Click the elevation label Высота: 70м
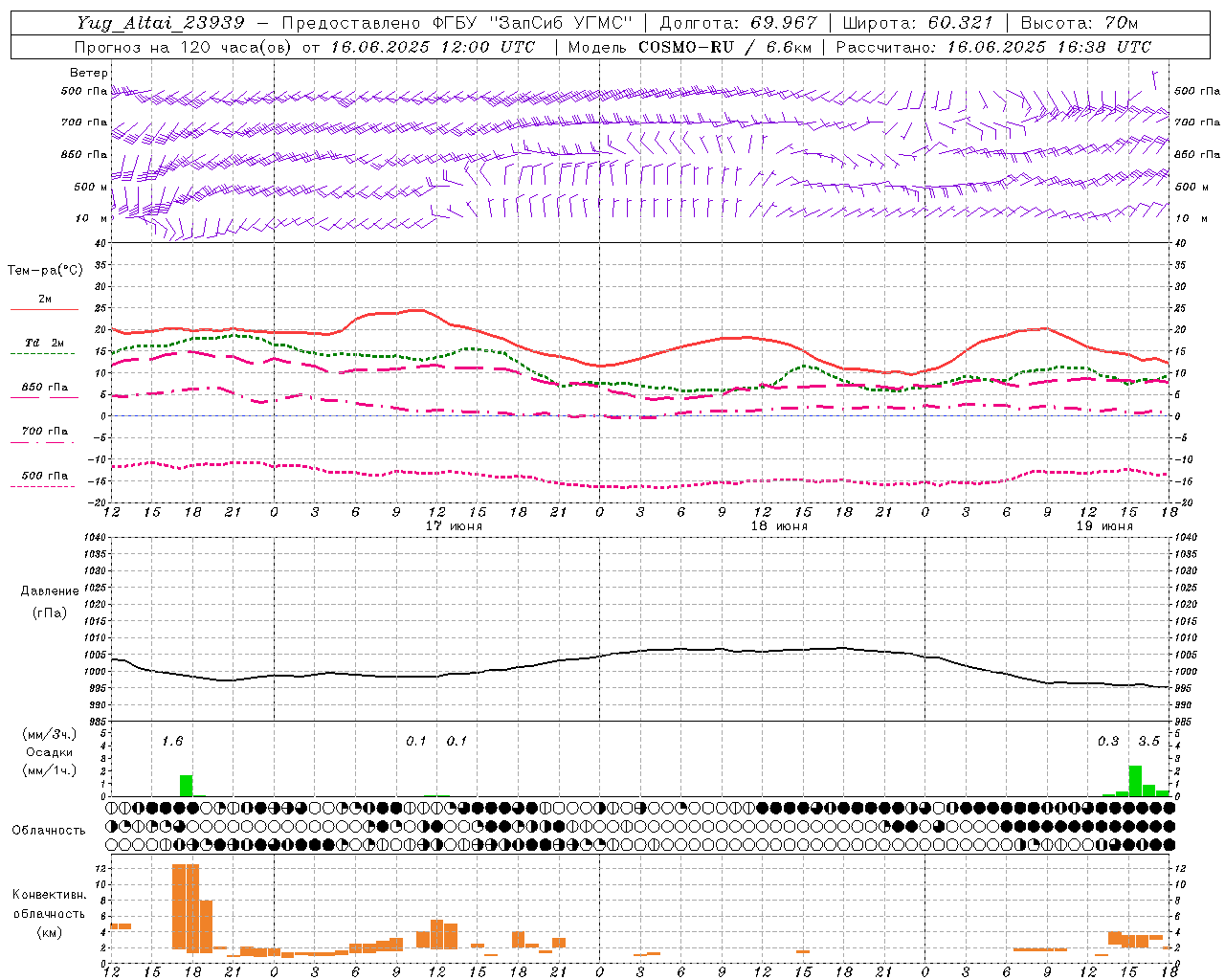 (x=1080, y=23)
